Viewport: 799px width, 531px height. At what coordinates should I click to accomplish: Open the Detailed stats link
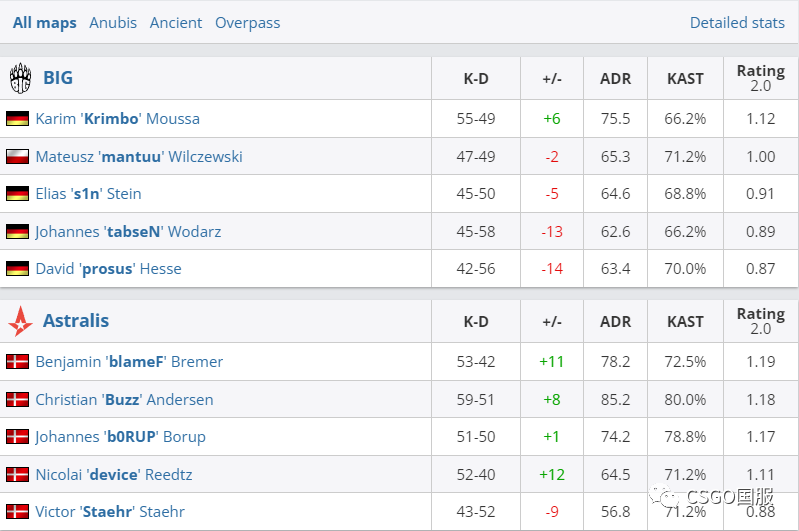[x=737, y=22]
